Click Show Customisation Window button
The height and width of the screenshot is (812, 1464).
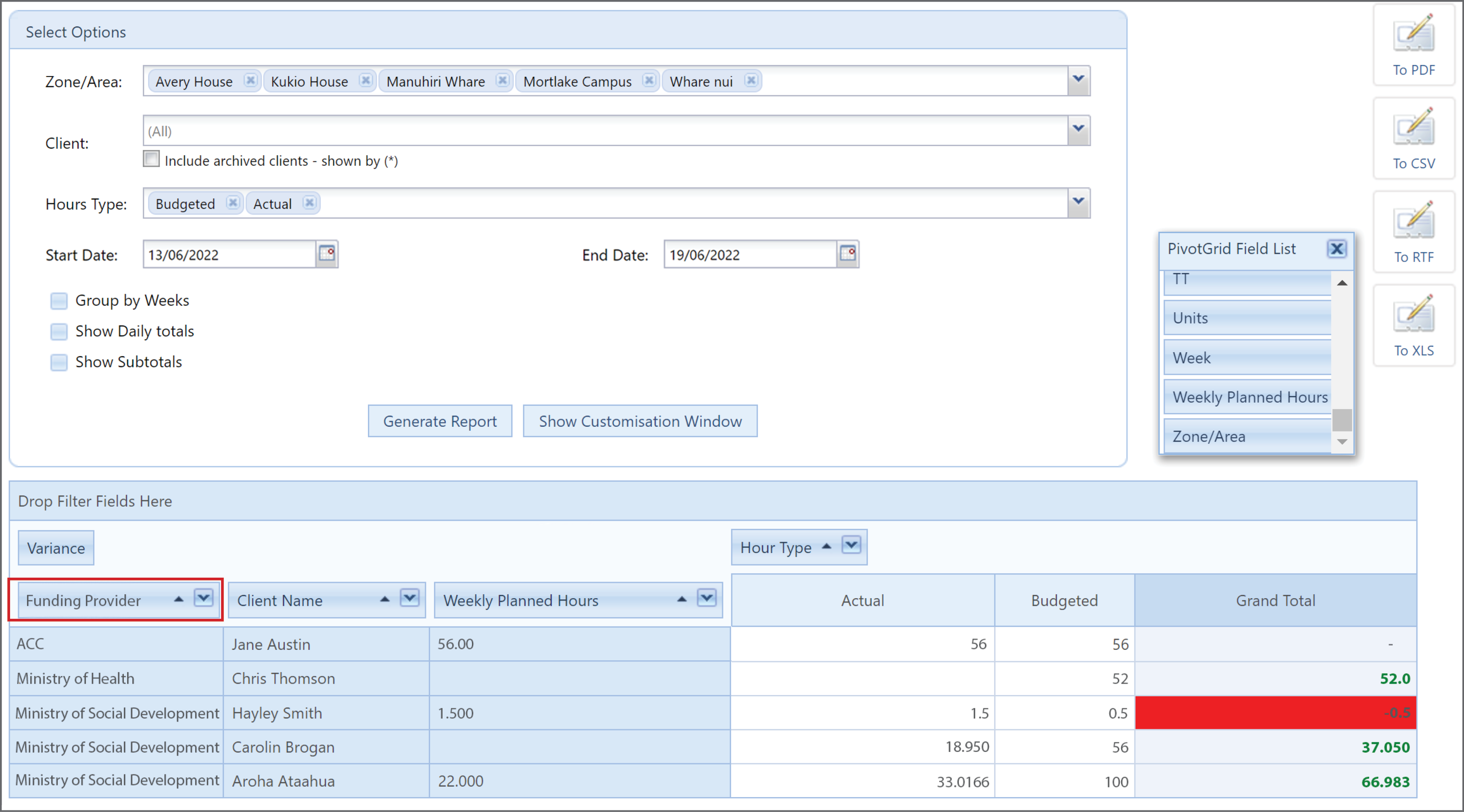[x=640, y=421]
